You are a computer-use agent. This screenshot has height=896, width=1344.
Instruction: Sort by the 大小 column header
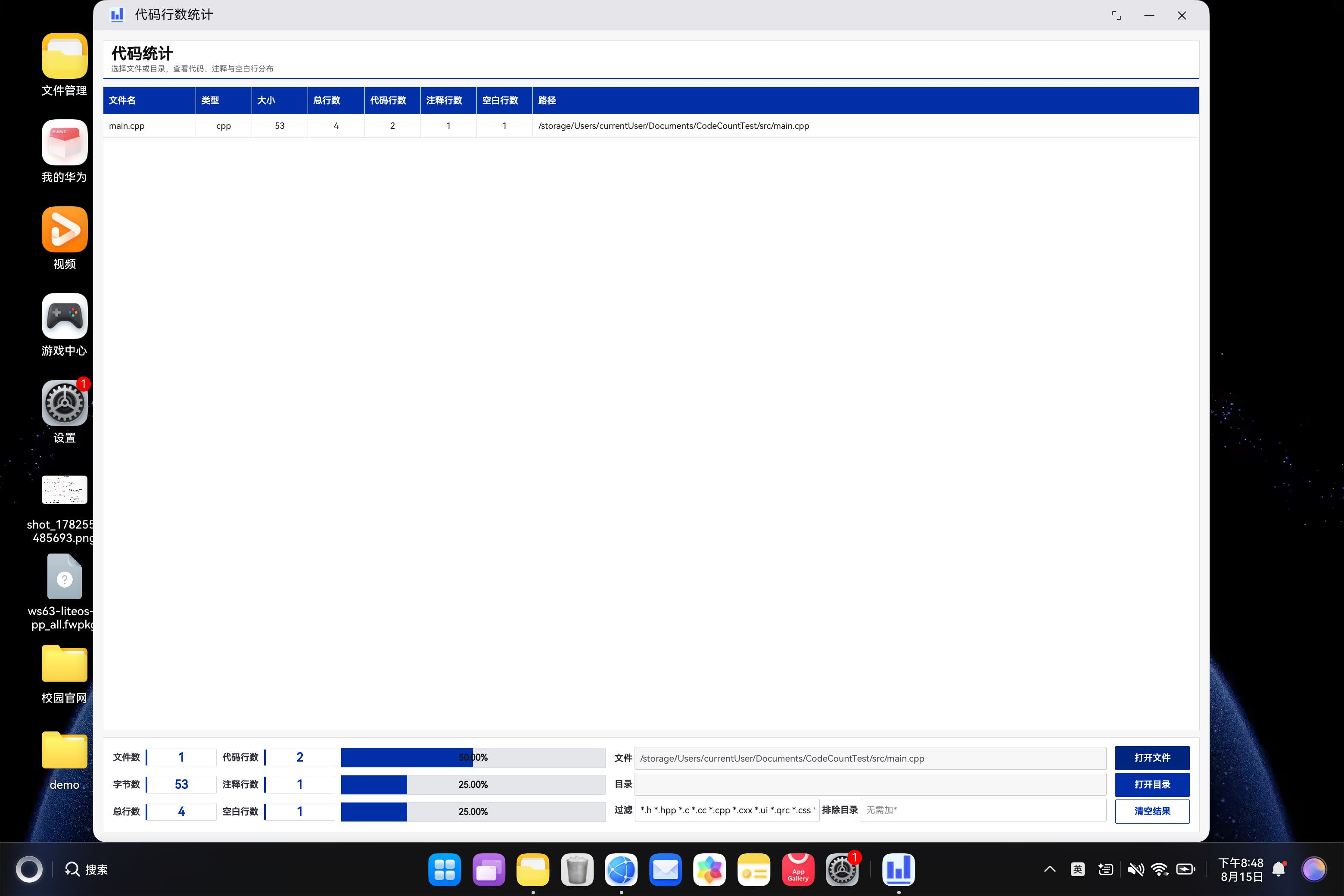point(280,100)
